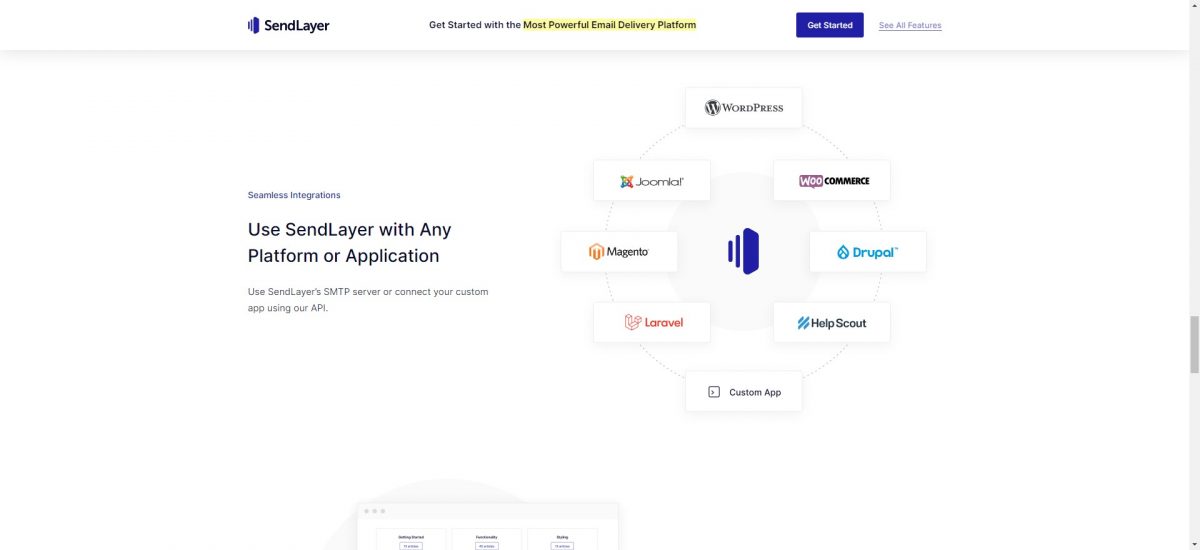The height and width of the screenshot is (550, 1200).
Task: Click the Custom App terminal icon
Action: pos(714,392)
